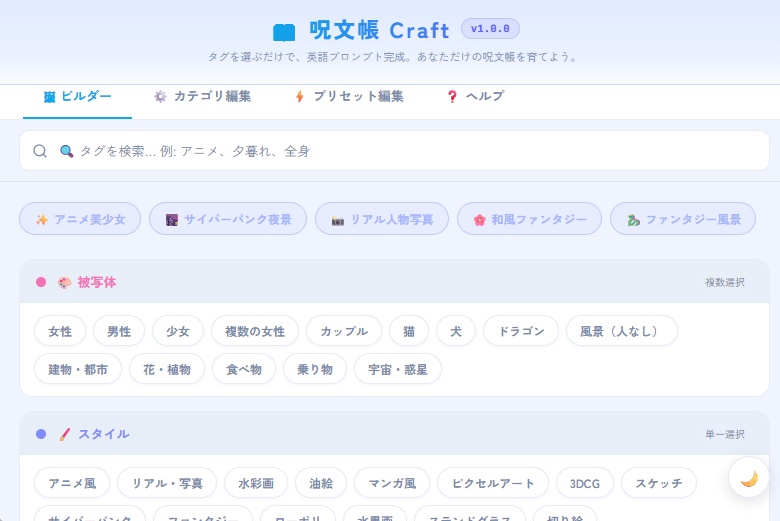Choose the マンガ風 style
The width and height of the screenshot is (780, 521).
click(x=392, y=483)
